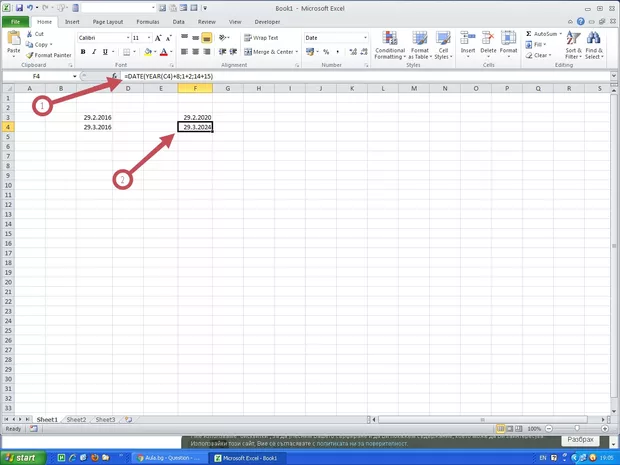Select cell containing 29.2.2020
Screen dimensions: 620x465
195,117
